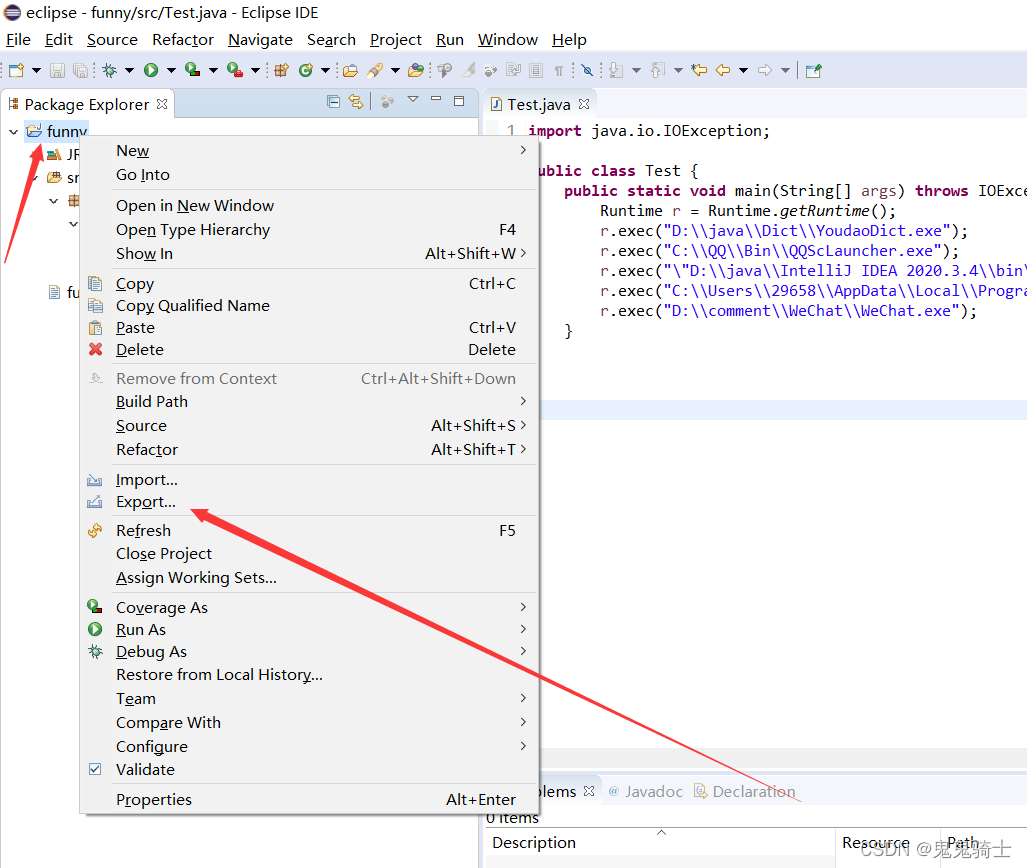1027x868 pixels.
Task: Click the Save toolbar icon
Action: coord(58,70)
